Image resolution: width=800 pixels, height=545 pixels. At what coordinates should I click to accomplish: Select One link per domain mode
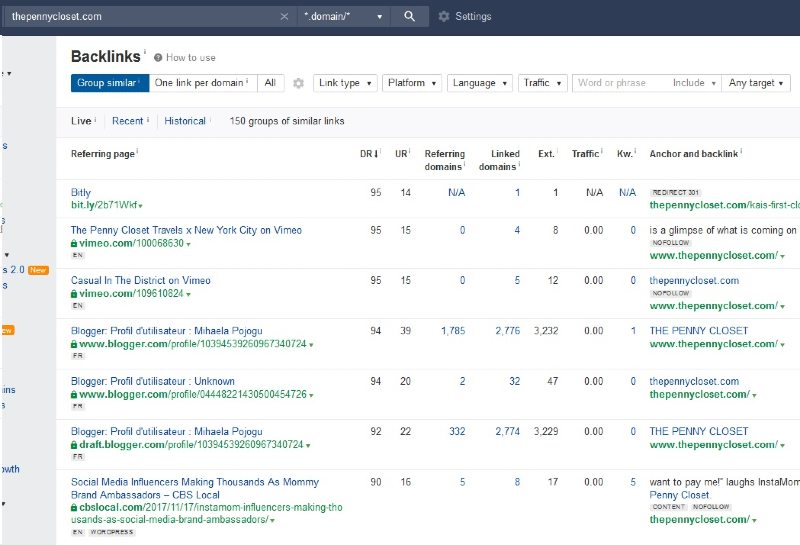coord(203,83)
